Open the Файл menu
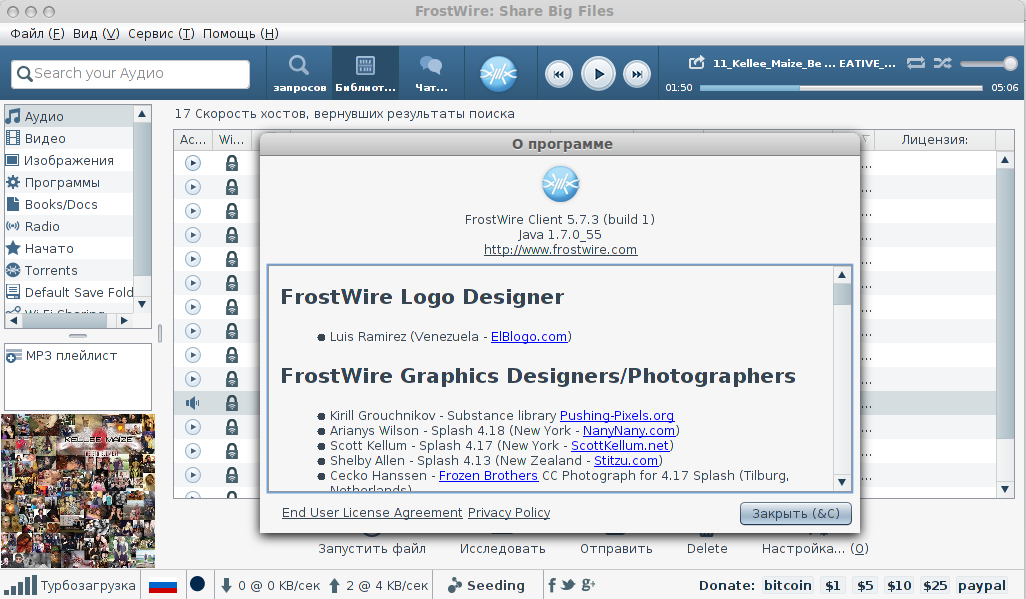 pos(37,33)
